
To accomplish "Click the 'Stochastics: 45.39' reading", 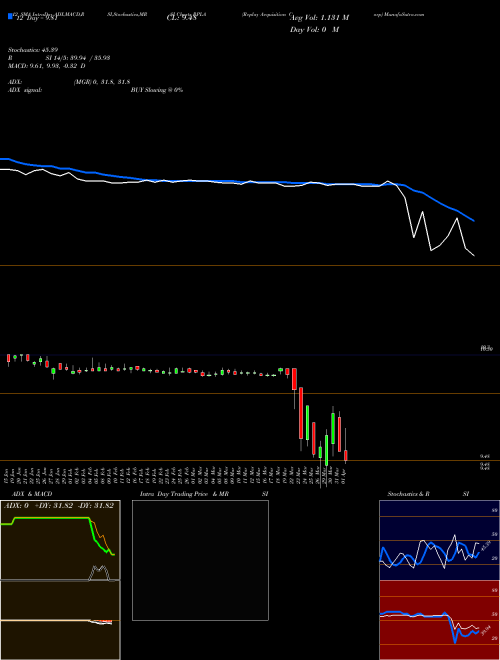I will click(33, 50).
